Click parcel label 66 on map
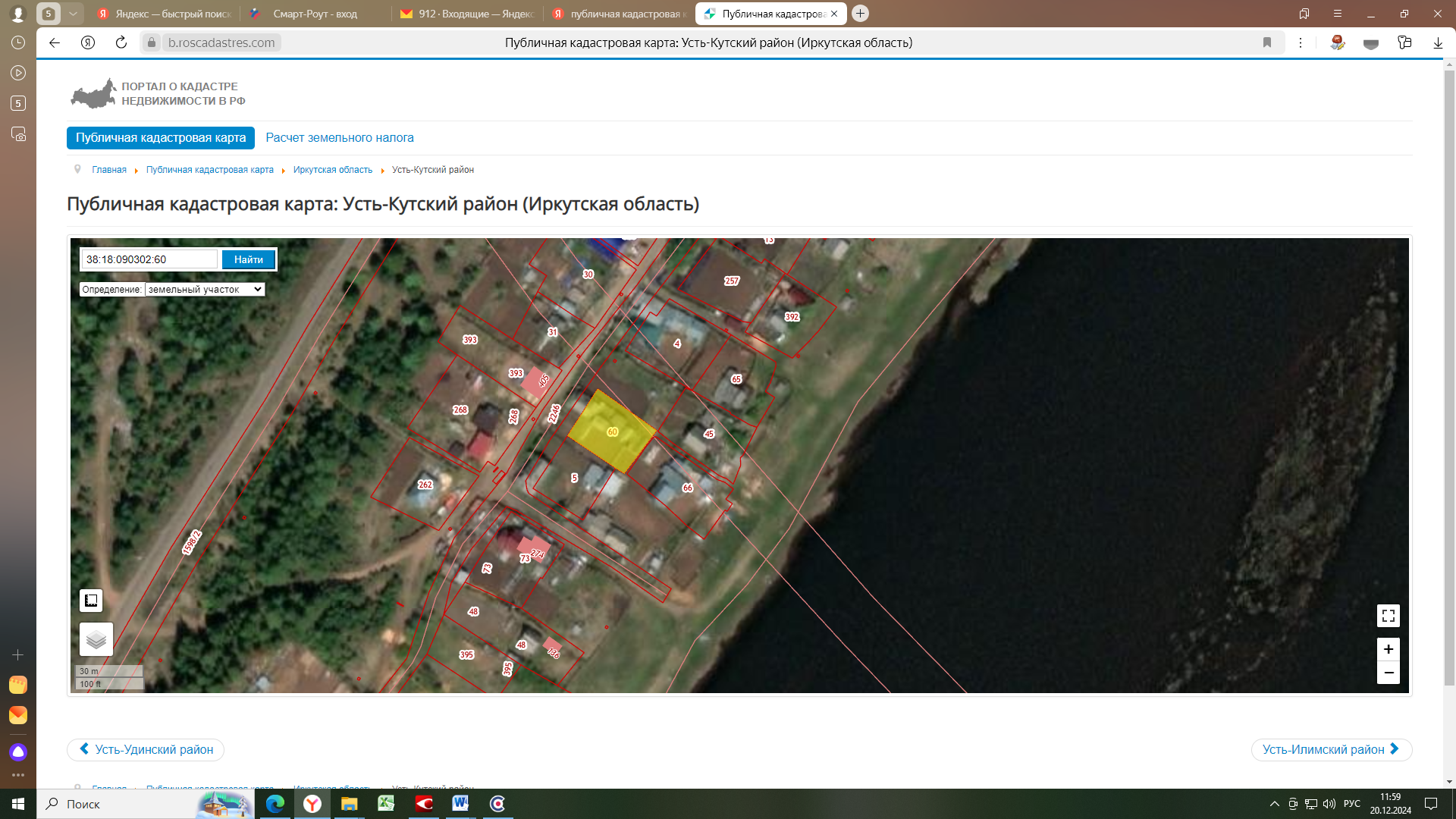 coord(688,488)
